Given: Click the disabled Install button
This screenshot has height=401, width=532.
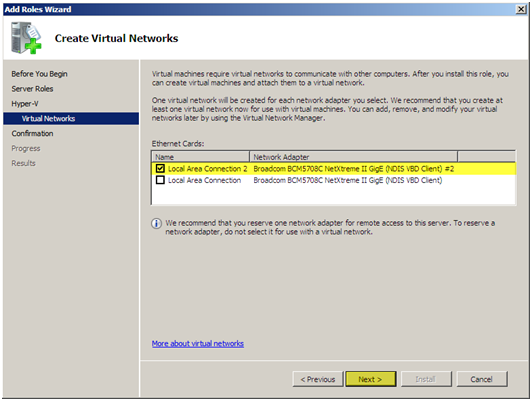Looking at the screenshot, I should [x=426, y=379].
